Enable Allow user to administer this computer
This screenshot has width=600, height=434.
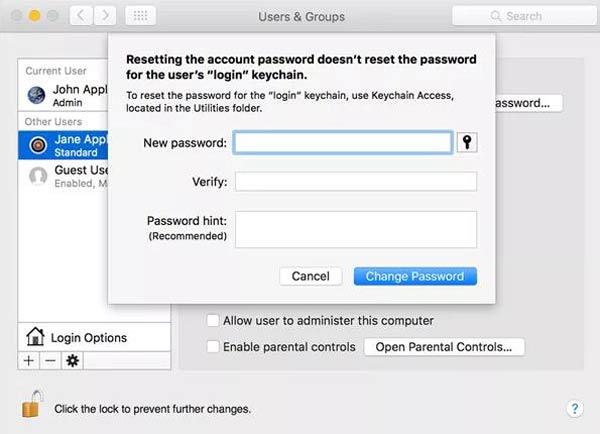pos(213,320)
